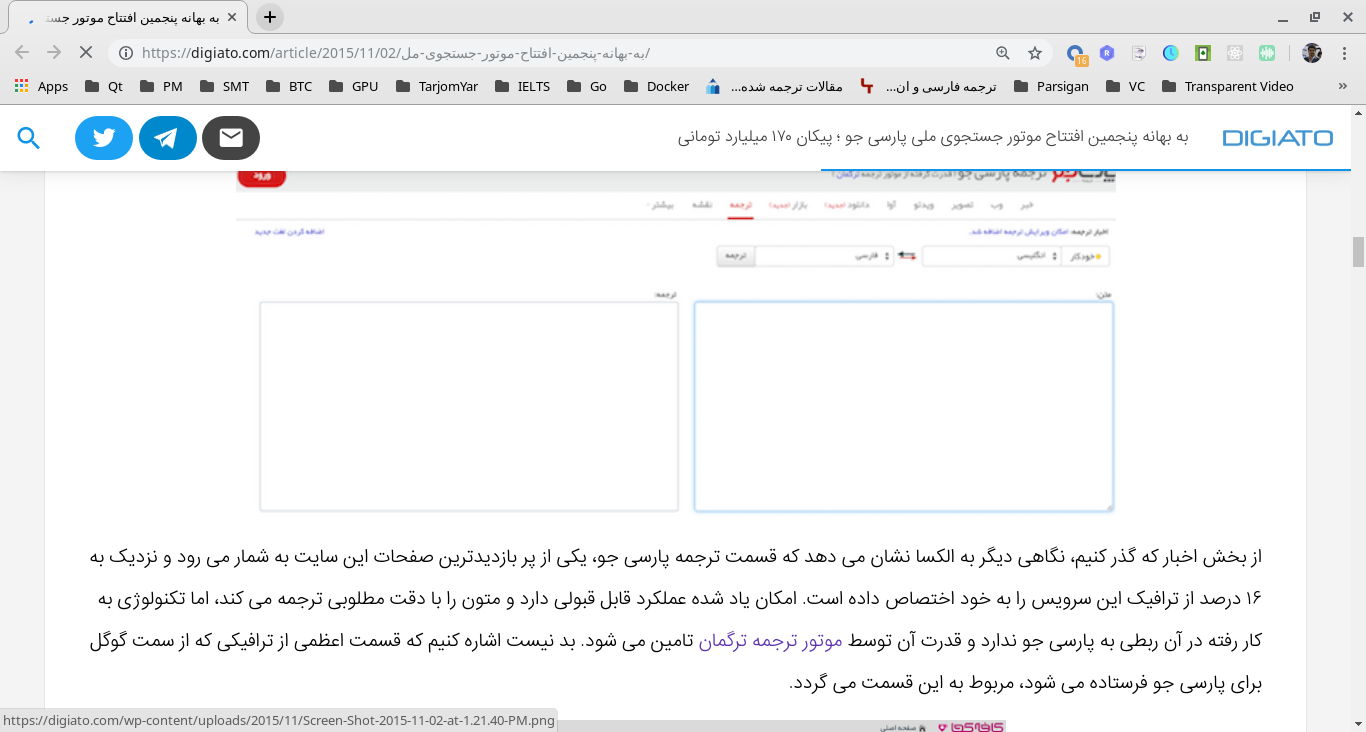The width and height of the screenshot is (1366, 732).
Task: Open the BTC bookmark folder
Action: pos(288,86)
